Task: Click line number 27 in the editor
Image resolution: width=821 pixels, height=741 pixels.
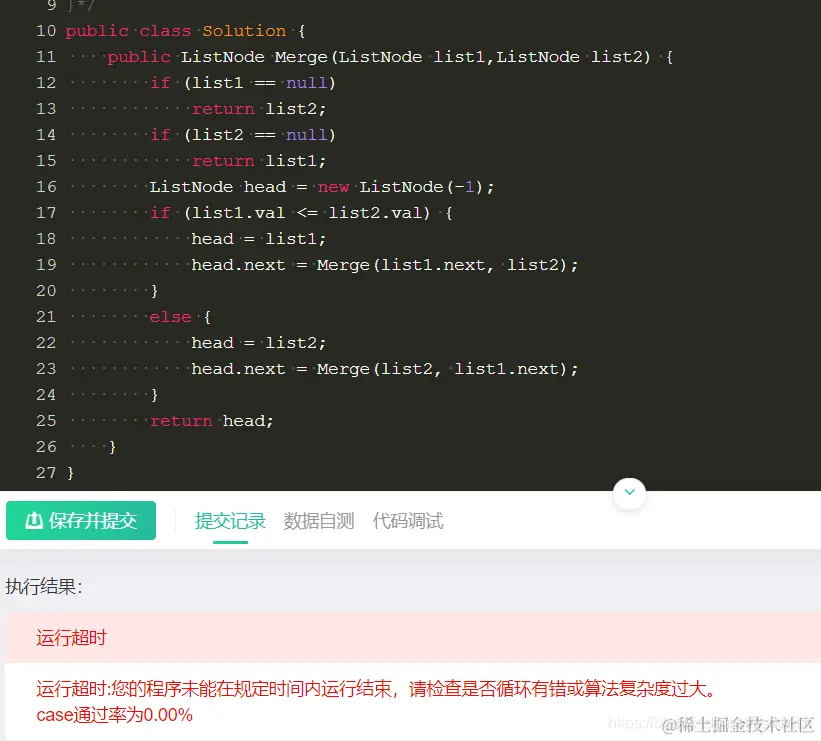Action: (46, 472)
